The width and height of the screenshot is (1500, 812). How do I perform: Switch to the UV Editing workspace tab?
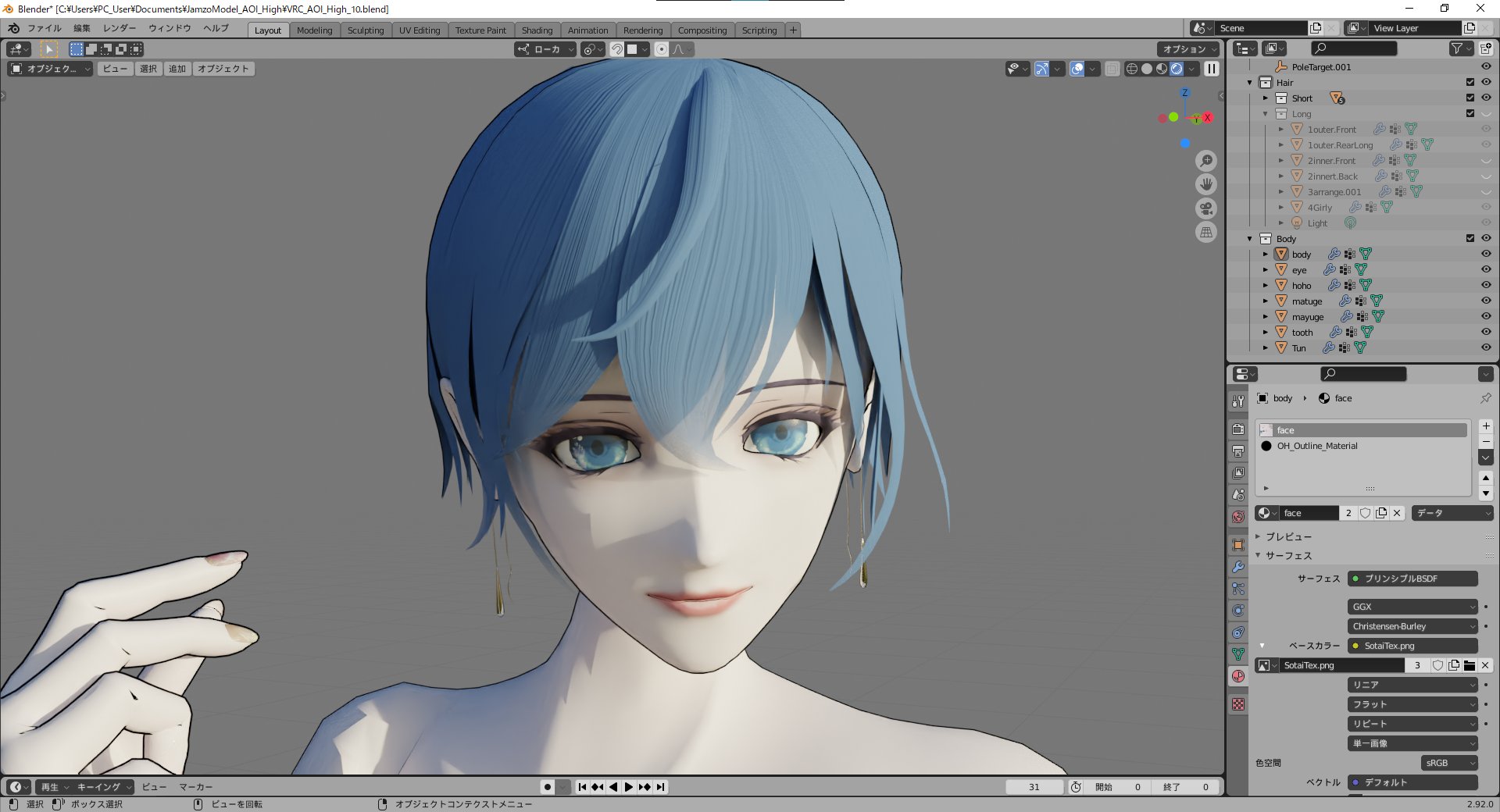(x=420, y=30)
